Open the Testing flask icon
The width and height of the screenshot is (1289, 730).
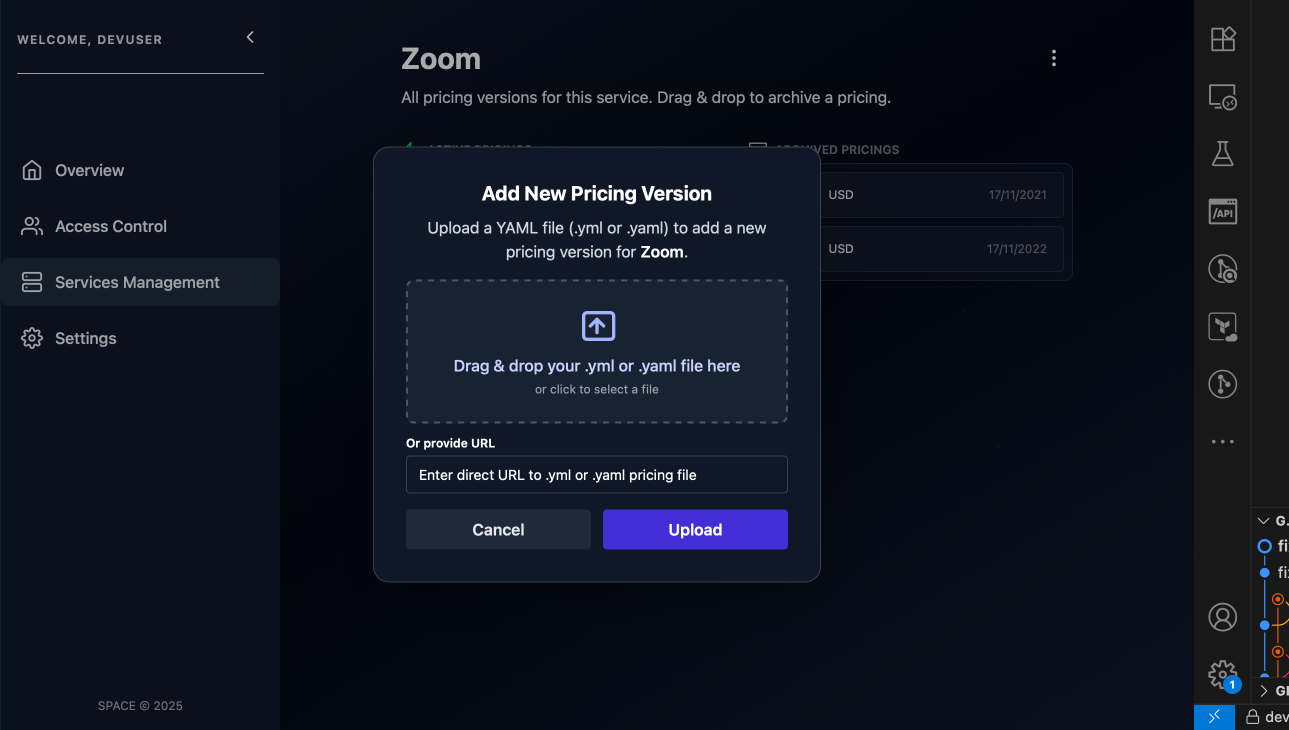(x=1223, y=154)
